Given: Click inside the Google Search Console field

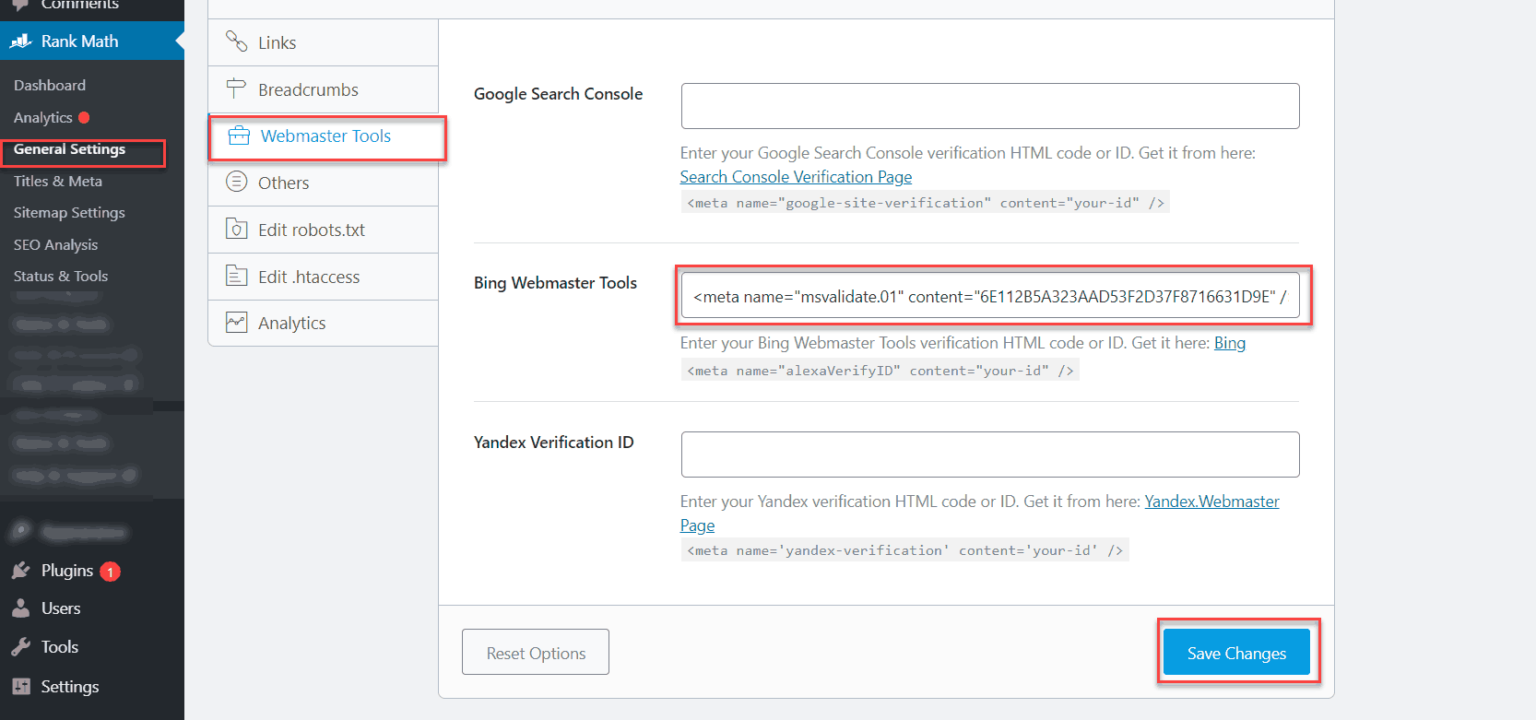Looking at the screenshot, I should [989, 105].
